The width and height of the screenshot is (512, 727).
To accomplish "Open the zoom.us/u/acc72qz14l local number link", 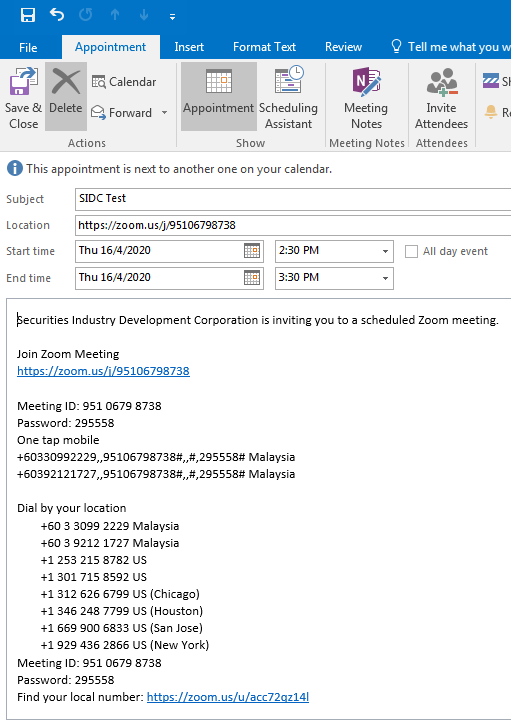I will tap(228, 697).
